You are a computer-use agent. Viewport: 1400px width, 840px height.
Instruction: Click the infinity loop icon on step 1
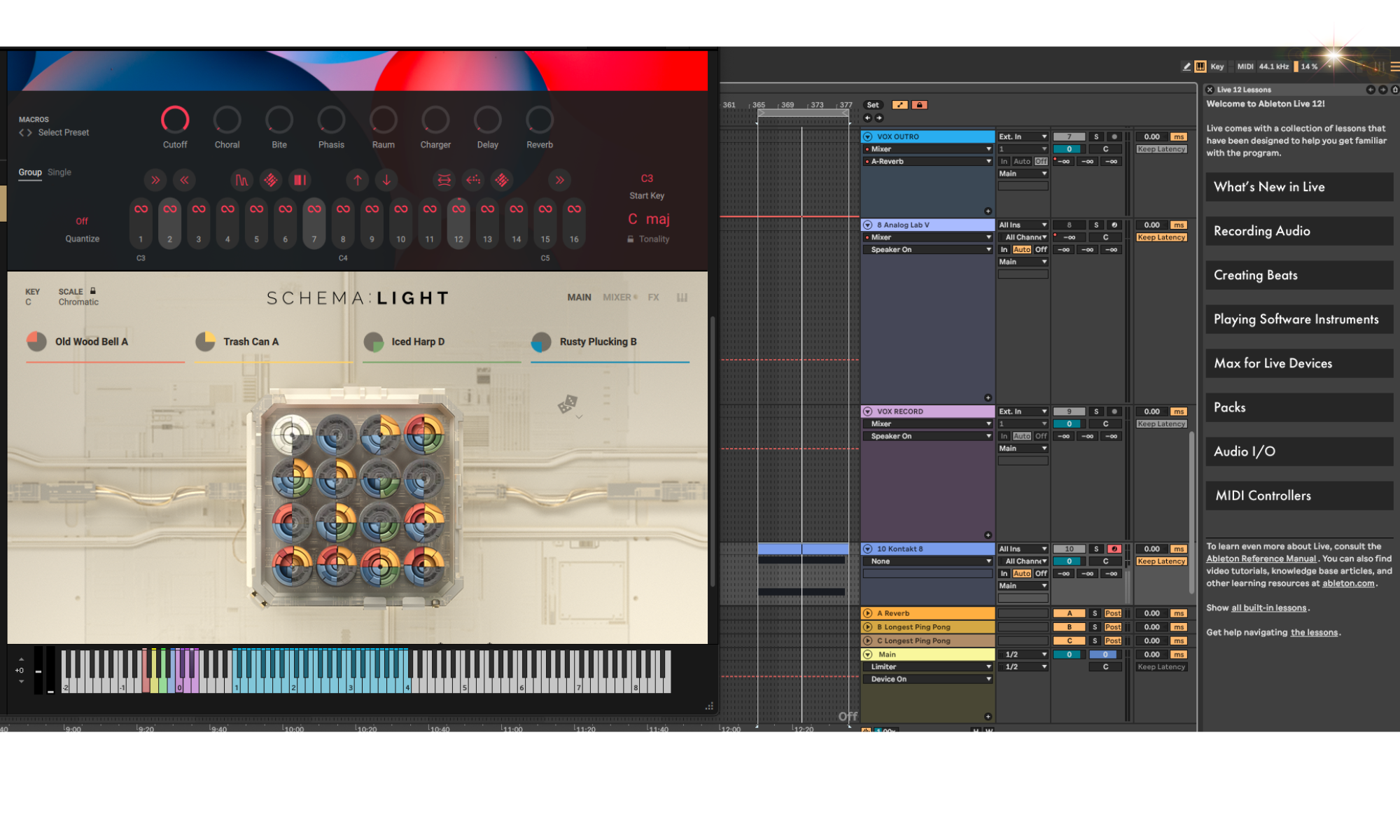coord(141,208)
